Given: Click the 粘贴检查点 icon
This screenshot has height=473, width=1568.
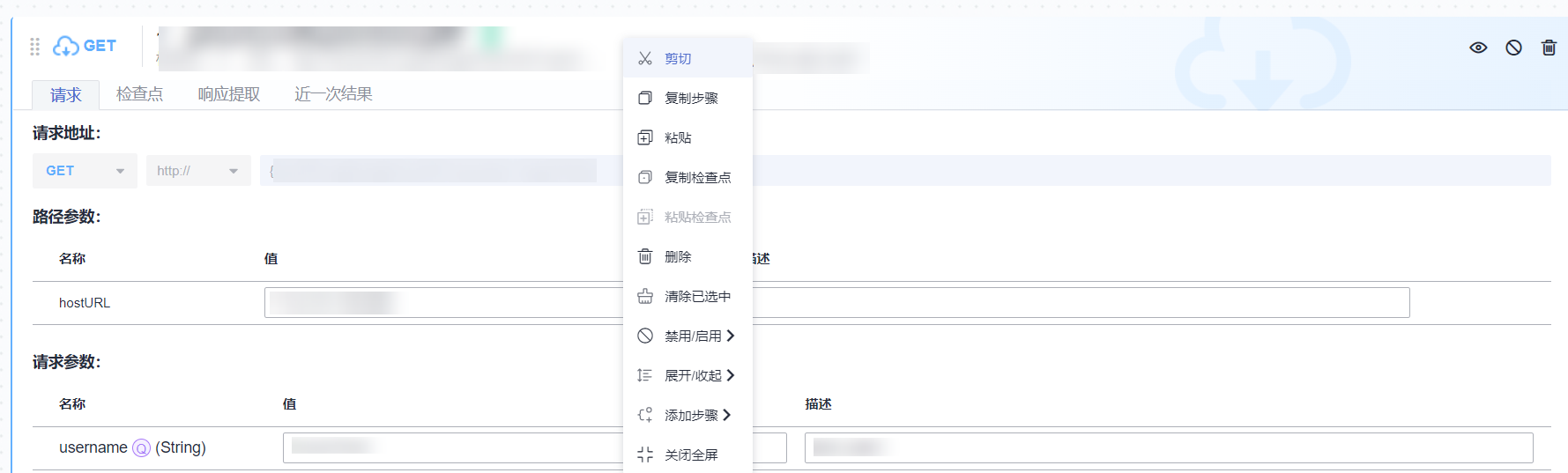Looking at the screenshot, I should tap(645, 217).
